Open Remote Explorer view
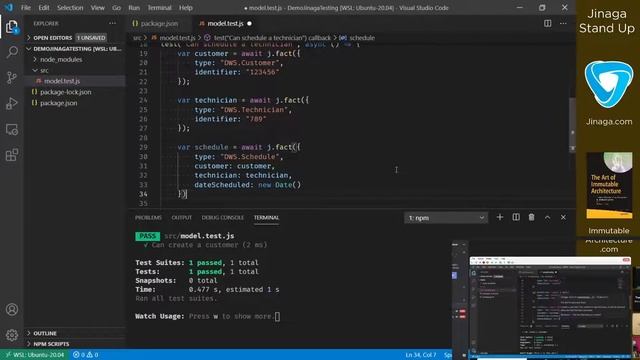Viewport: 640px width, 360px height. 12,129
